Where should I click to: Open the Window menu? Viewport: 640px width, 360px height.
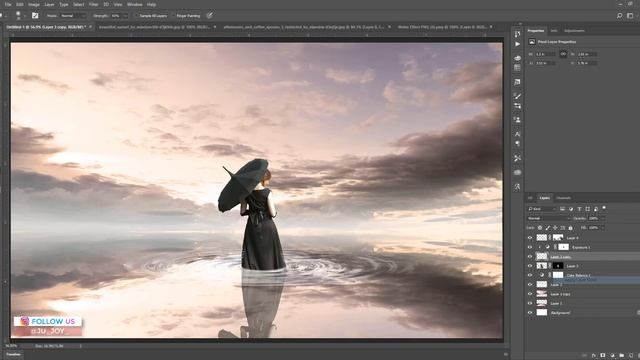135,4
